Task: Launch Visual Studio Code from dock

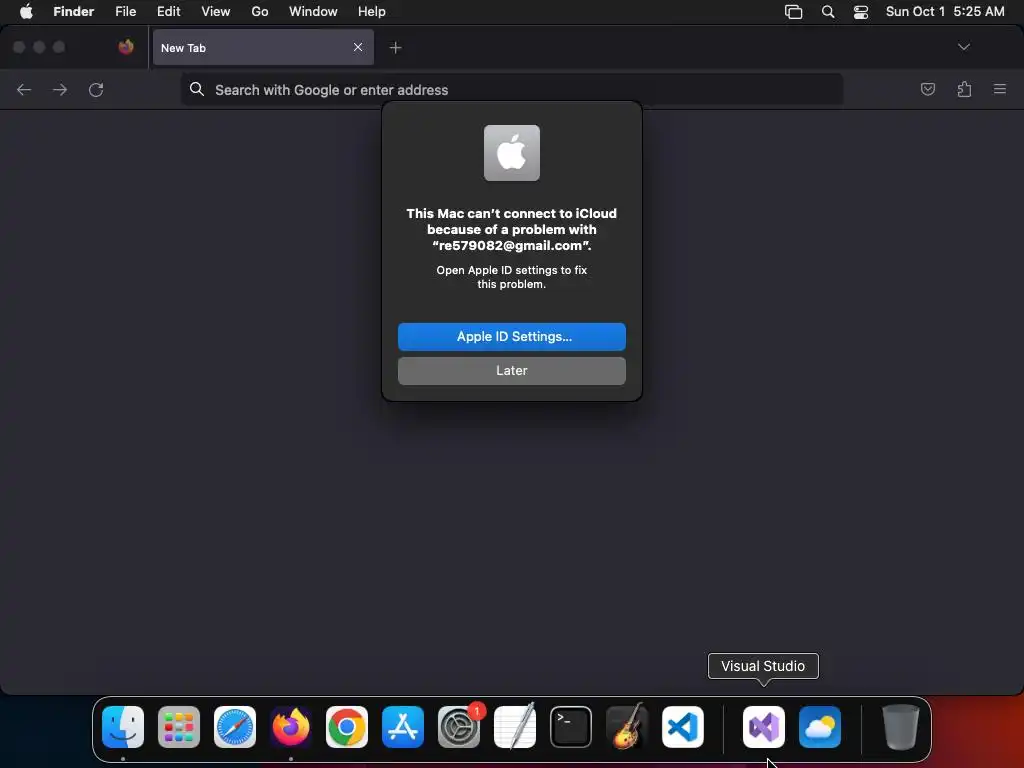Action: click(682, 727)
